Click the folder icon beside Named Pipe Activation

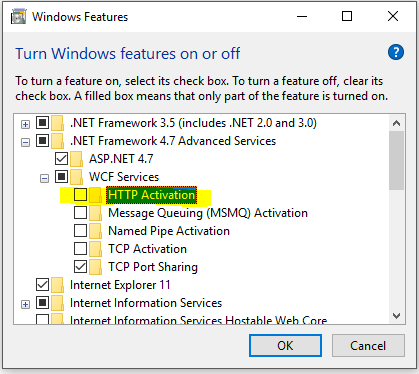[95, 231]
